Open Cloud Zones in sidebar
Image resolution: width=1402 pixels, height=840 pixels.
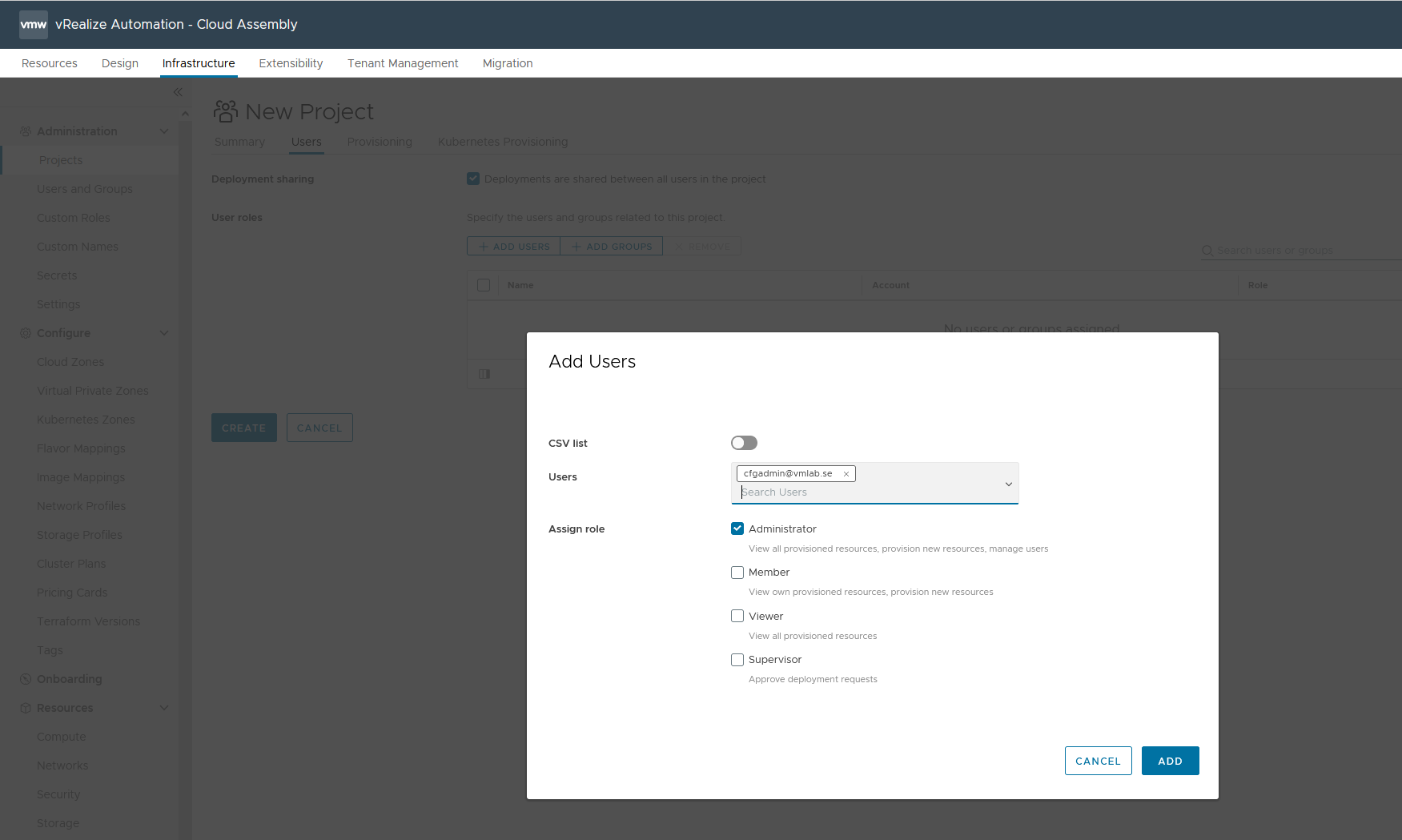[70, 362]
